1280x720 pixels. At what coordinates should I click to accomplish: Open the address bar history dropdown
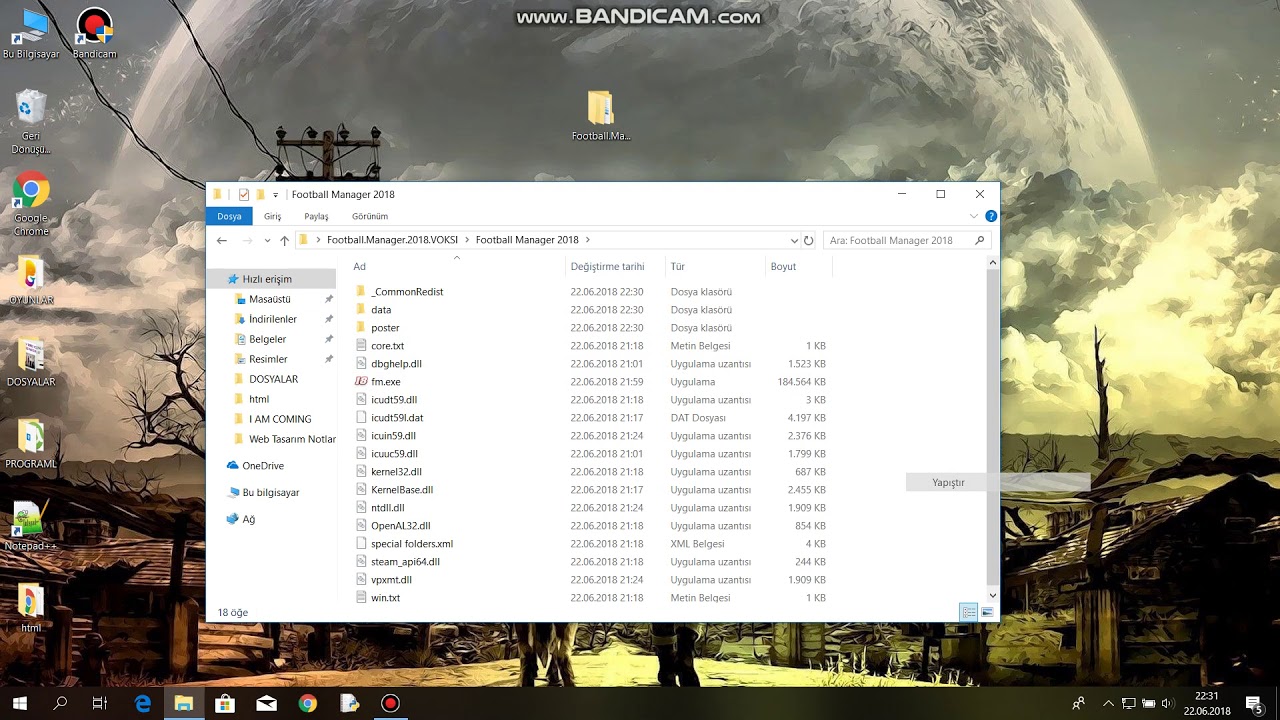click(x=794, y=240)
